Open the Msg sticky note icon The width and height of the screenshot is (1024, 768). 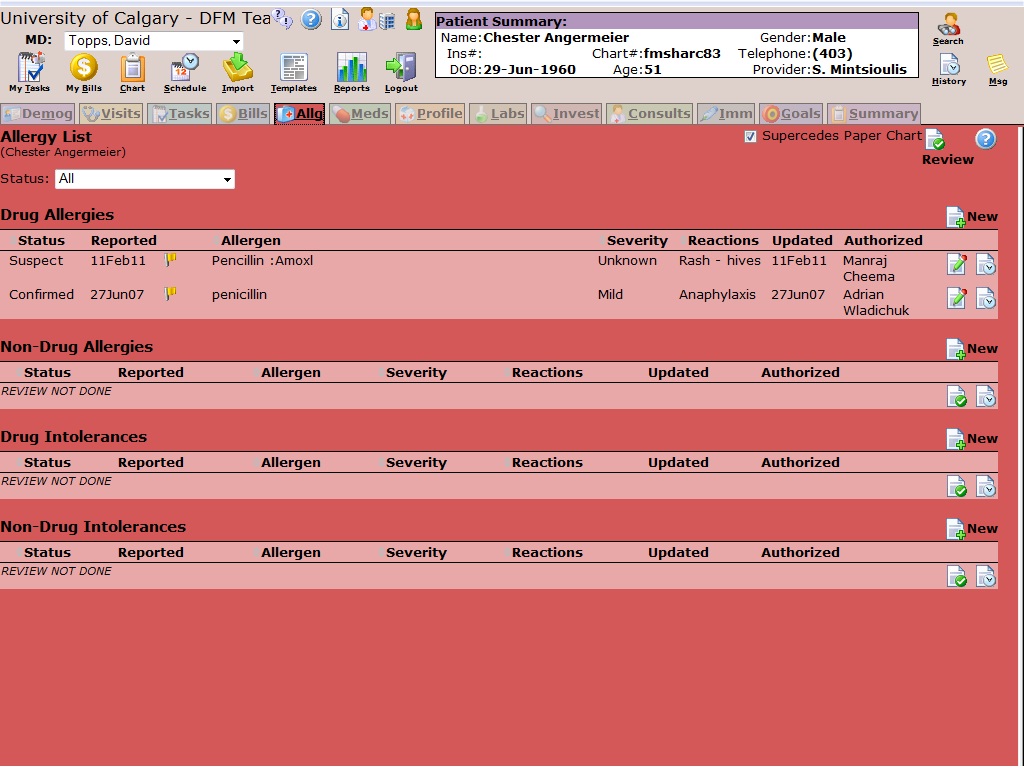click(x=997, y=67)
